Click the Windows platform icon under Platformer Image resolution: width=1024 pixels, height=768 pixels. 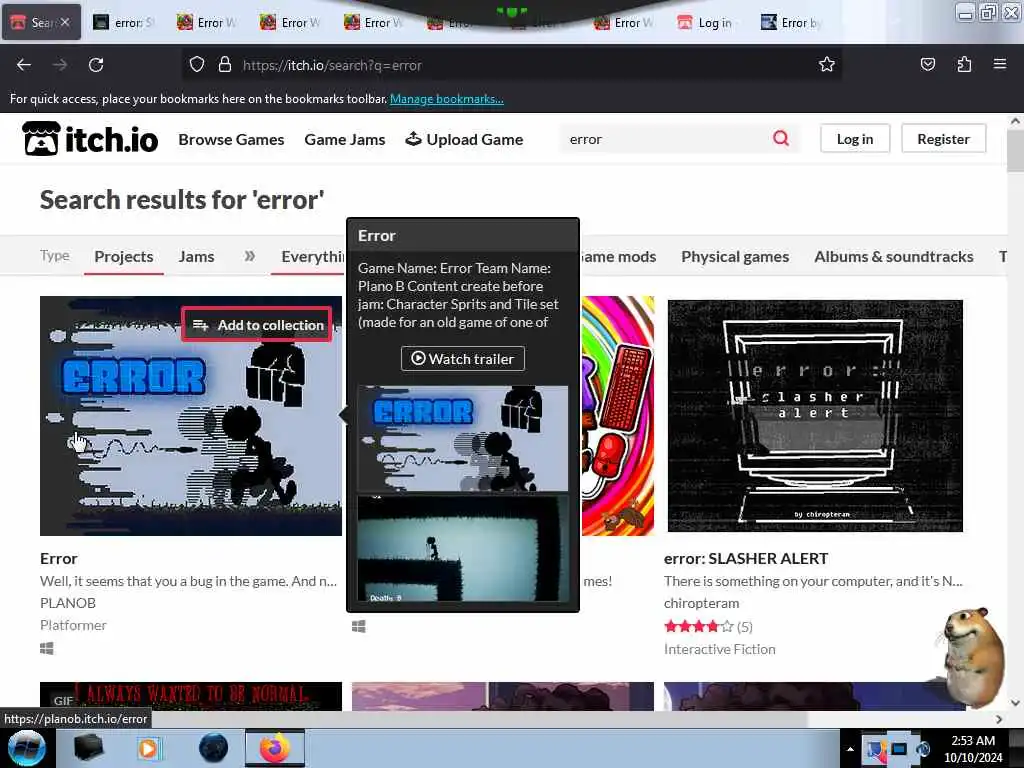(x=46, y=648)
